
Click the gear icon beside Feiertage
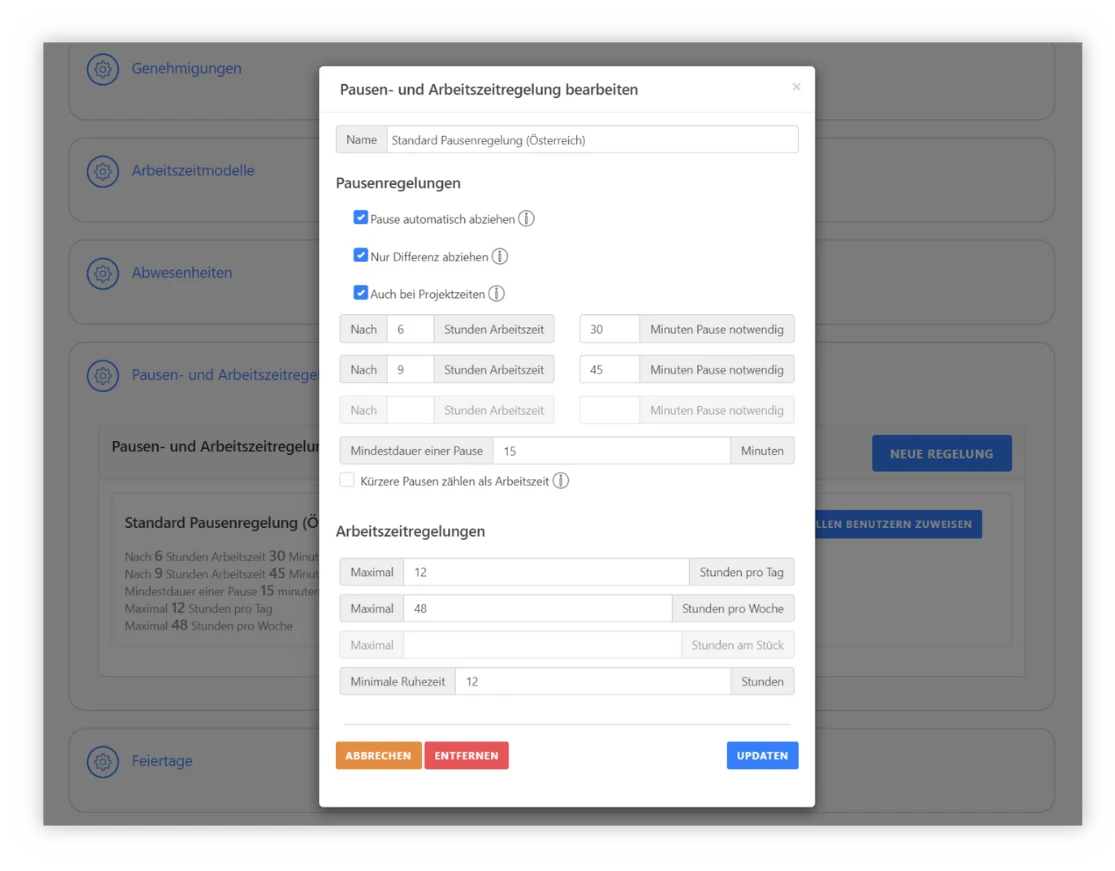102,761
